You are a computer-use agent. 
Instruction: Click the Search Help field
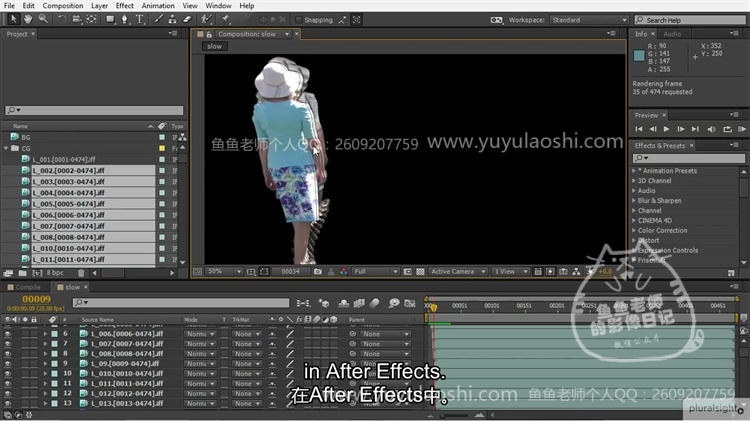click(690, 20)
